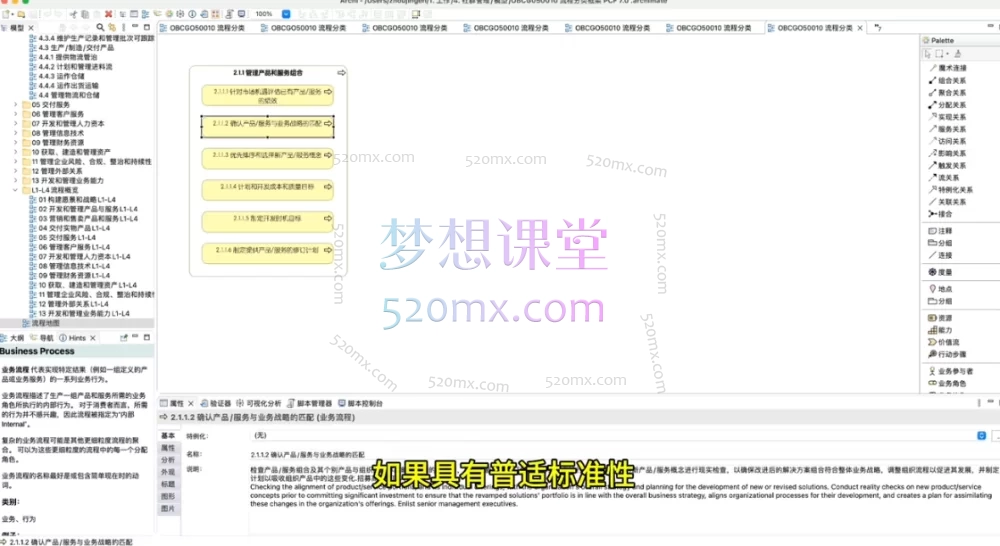Select the 组合关系 composition relation tool
Image resolution: width=1000 pixels, height=546 pixels.
[x=948, y=80]
